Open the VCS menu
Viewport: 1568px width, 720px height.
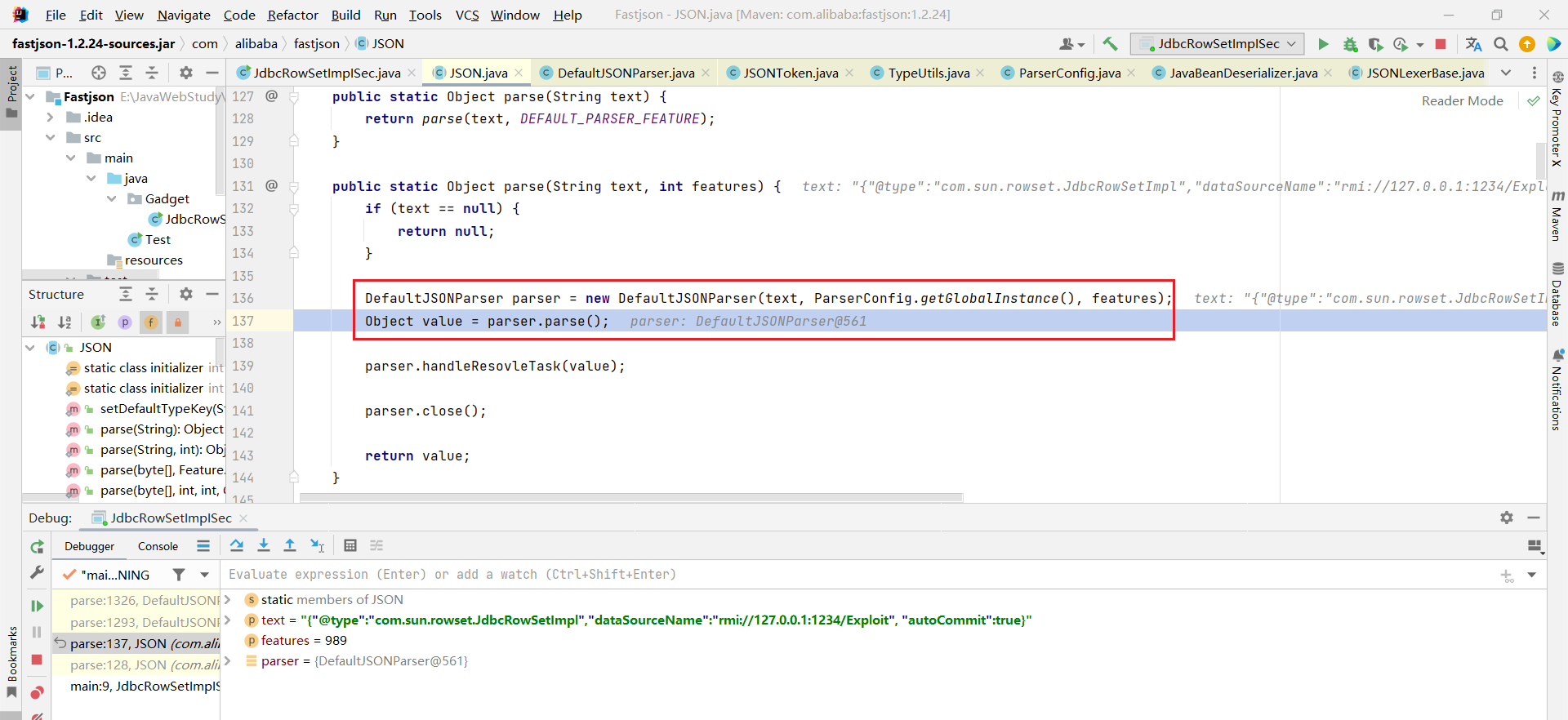[467, 15]
